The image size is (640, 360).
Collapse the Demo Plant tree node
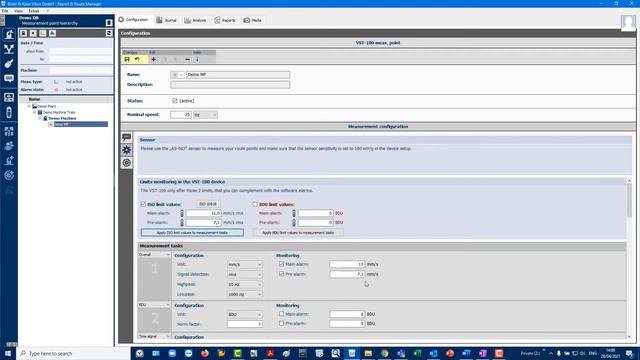pos(29,106)
